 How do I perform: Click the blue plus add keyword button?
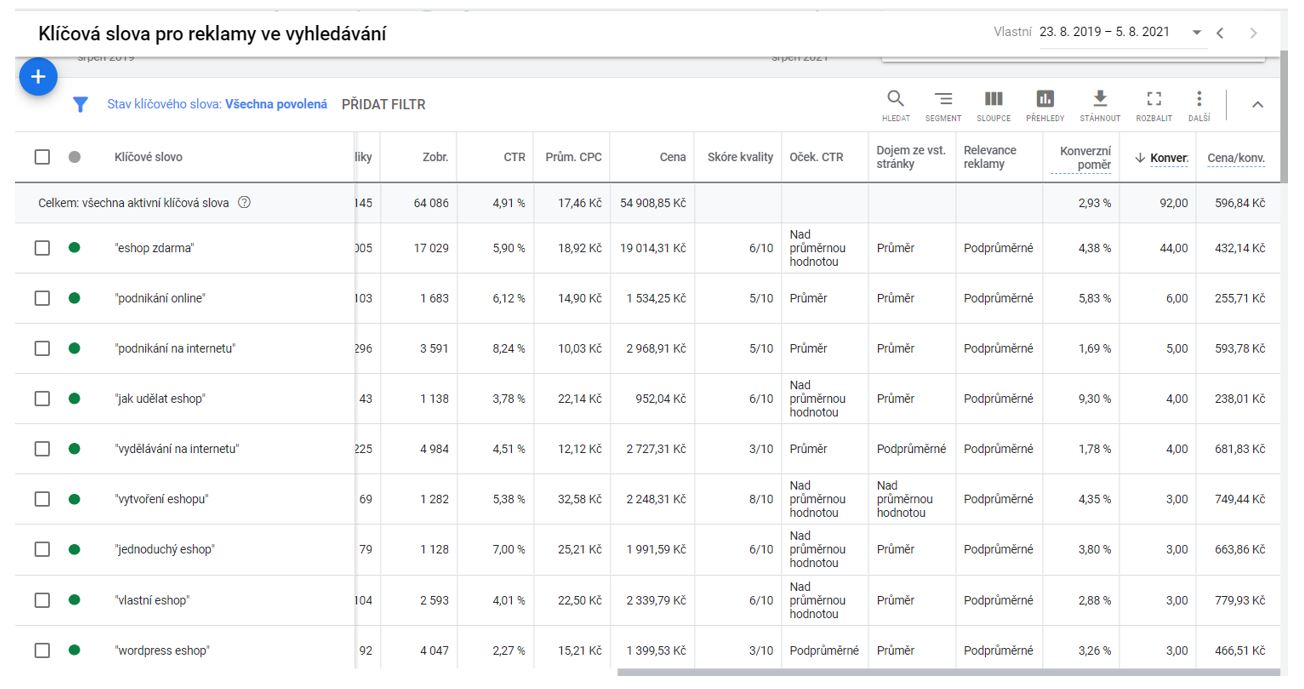click(x=38, y=77)
